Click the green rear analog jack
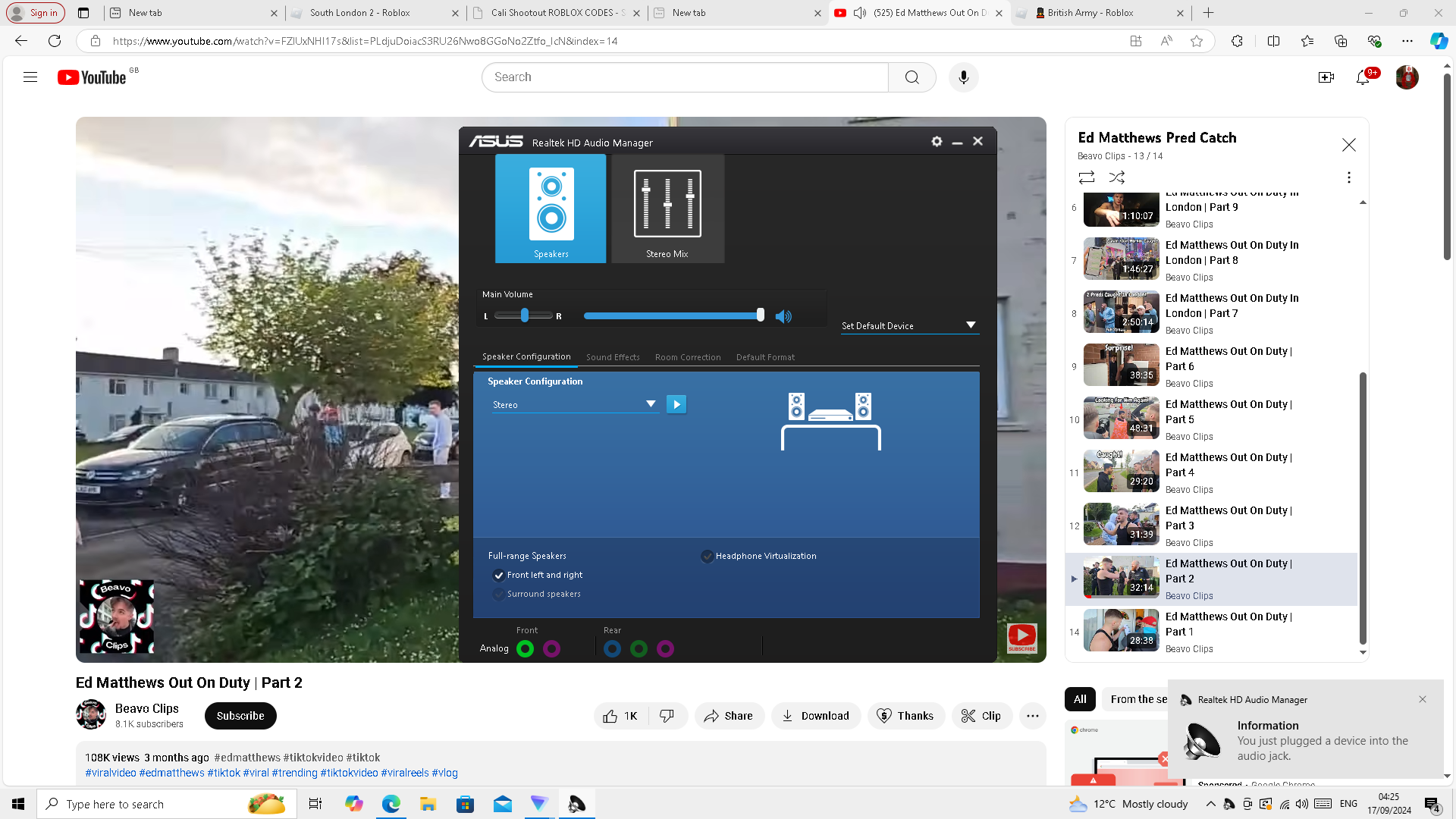 pos(639,648)
